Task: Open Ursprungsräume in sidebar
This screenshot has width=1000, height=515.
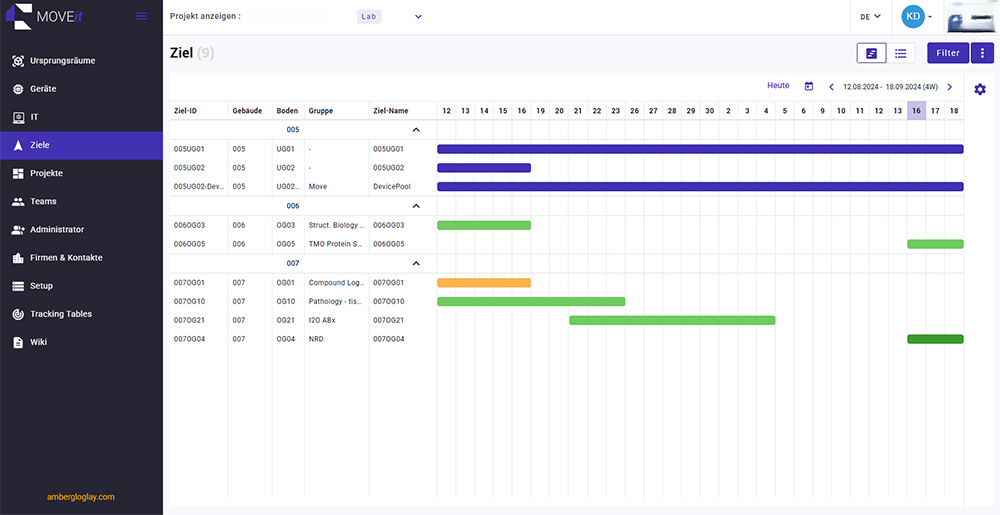Action: pyautogui.click(x=62, y=61)
